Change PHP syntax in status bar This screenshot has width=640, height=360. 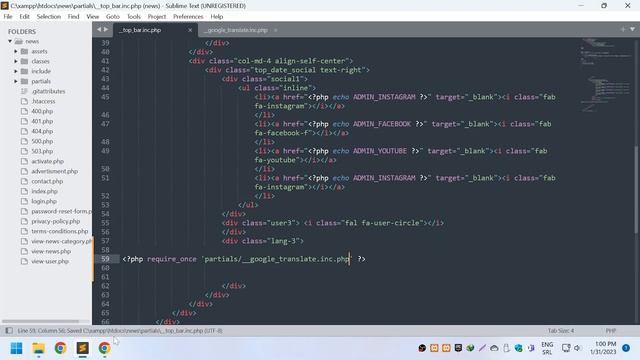pyautogui.click(x=611, y=331)
